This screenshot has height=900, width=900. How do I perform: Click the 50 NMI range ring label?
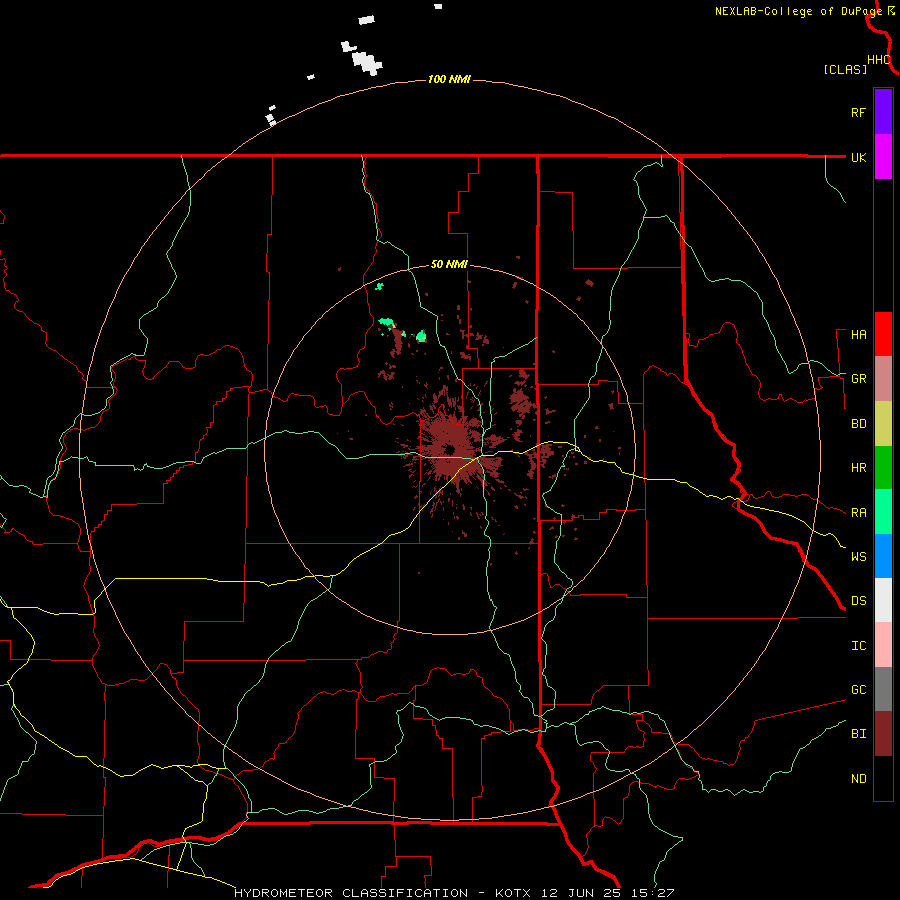(449, 264)
